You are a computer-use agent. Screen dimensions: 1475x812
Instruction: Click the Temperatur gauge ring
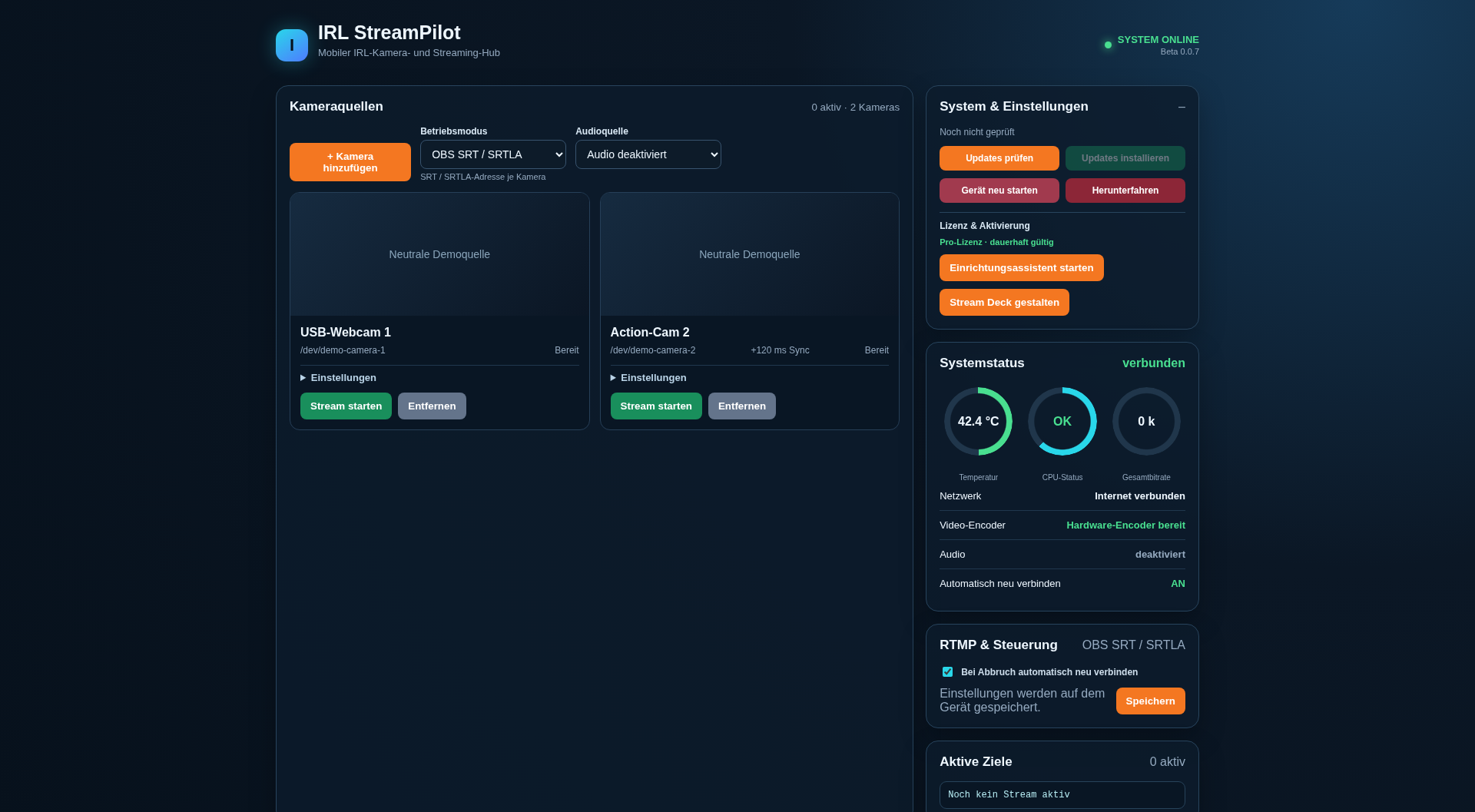tap(978, 421)
